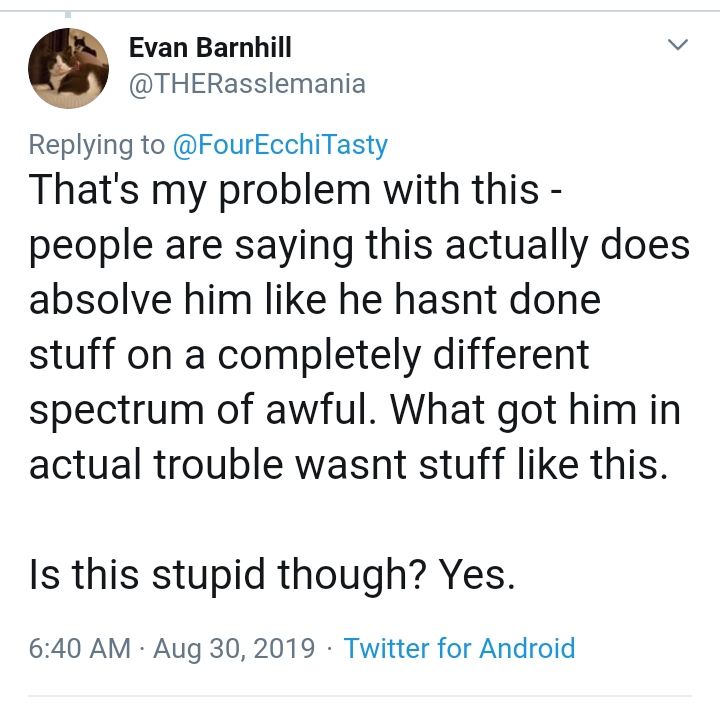Click the line "people are saying this actually does"
The height and width of the screenshot is (708, 720).
point(359,245)
